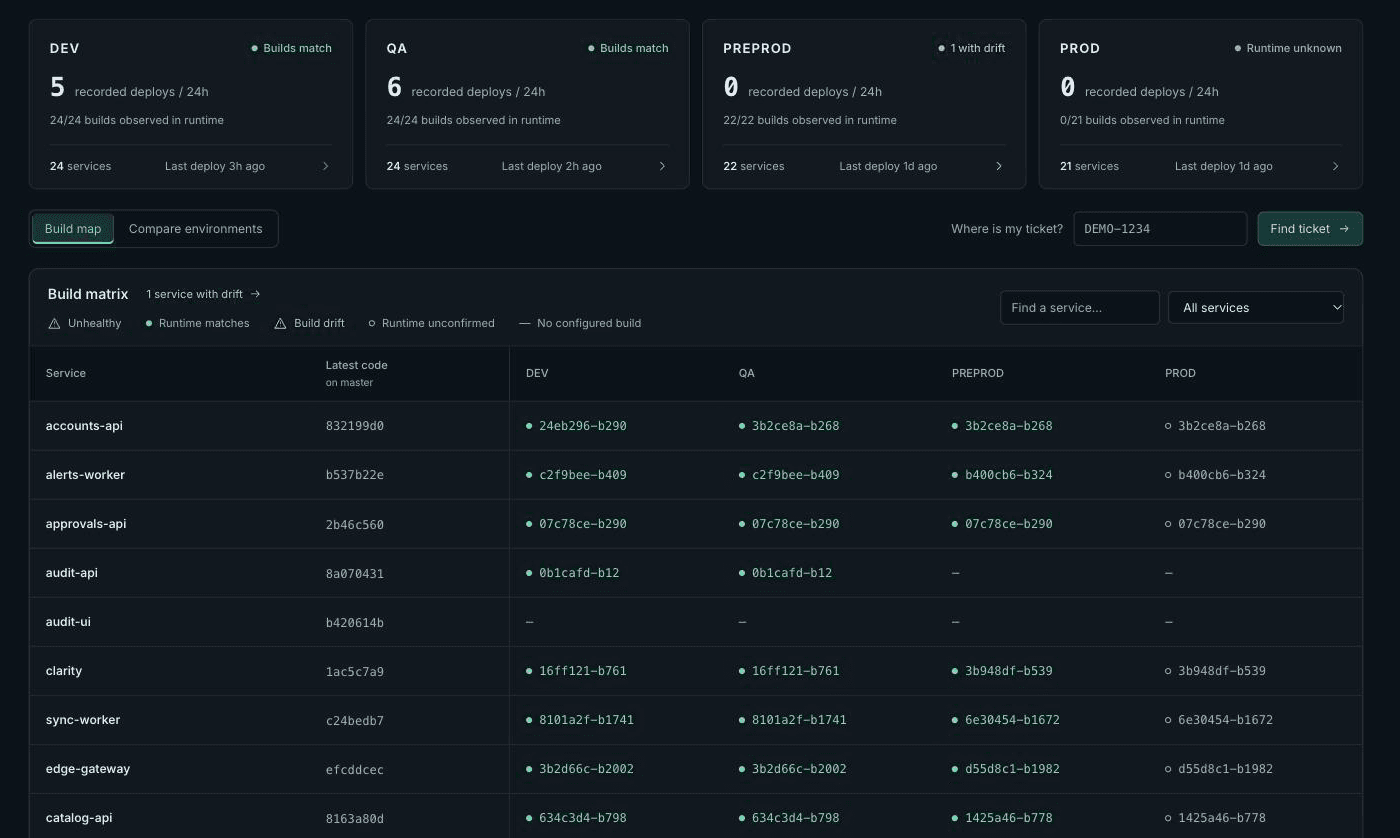This screenshot has height=838, width=1400.
Task: Switch to Compare environments tab
Action: [196, 228]
